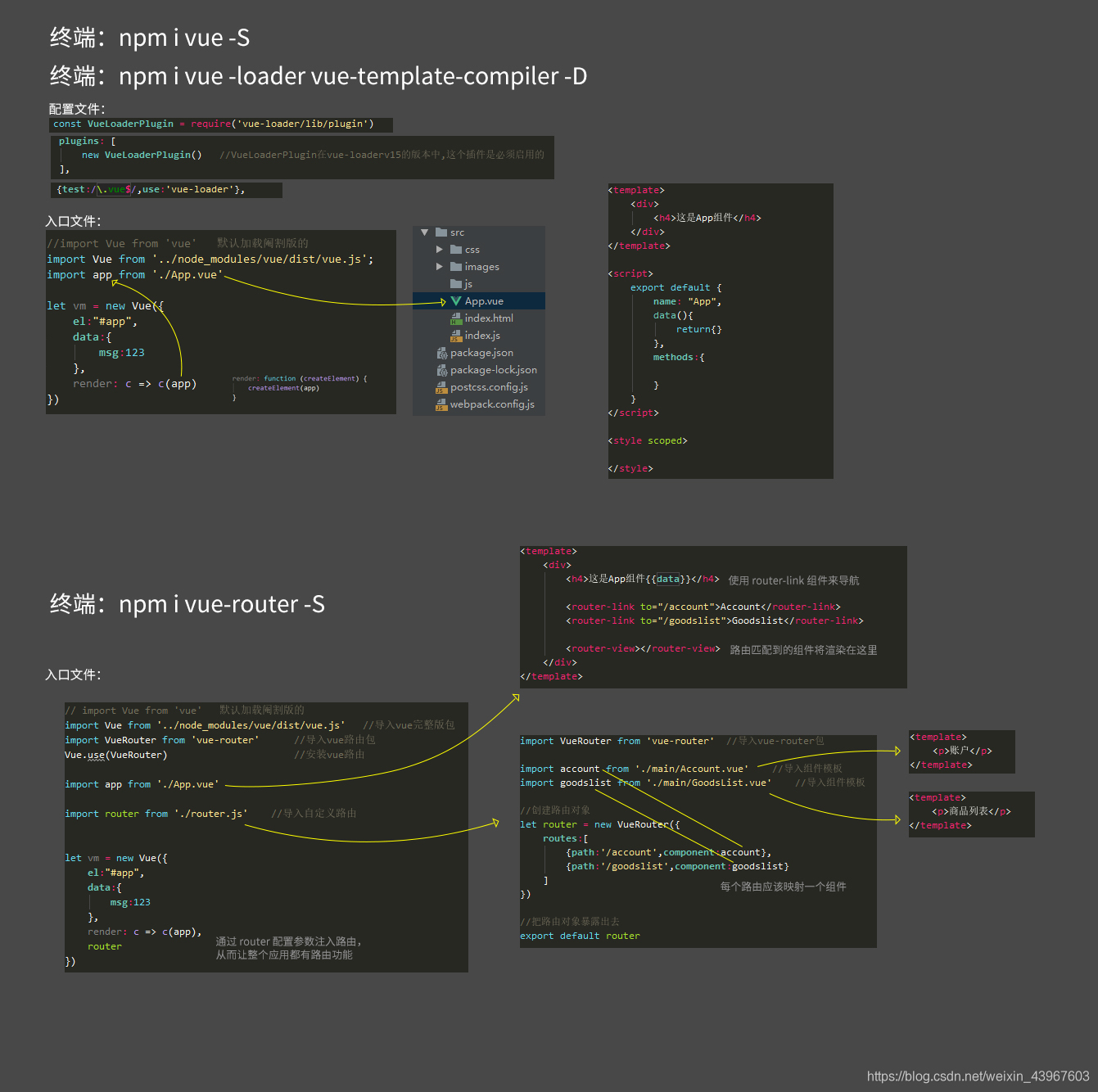
Task: Open postcss.config.js in the tree
Action: [x=489, y=387]
